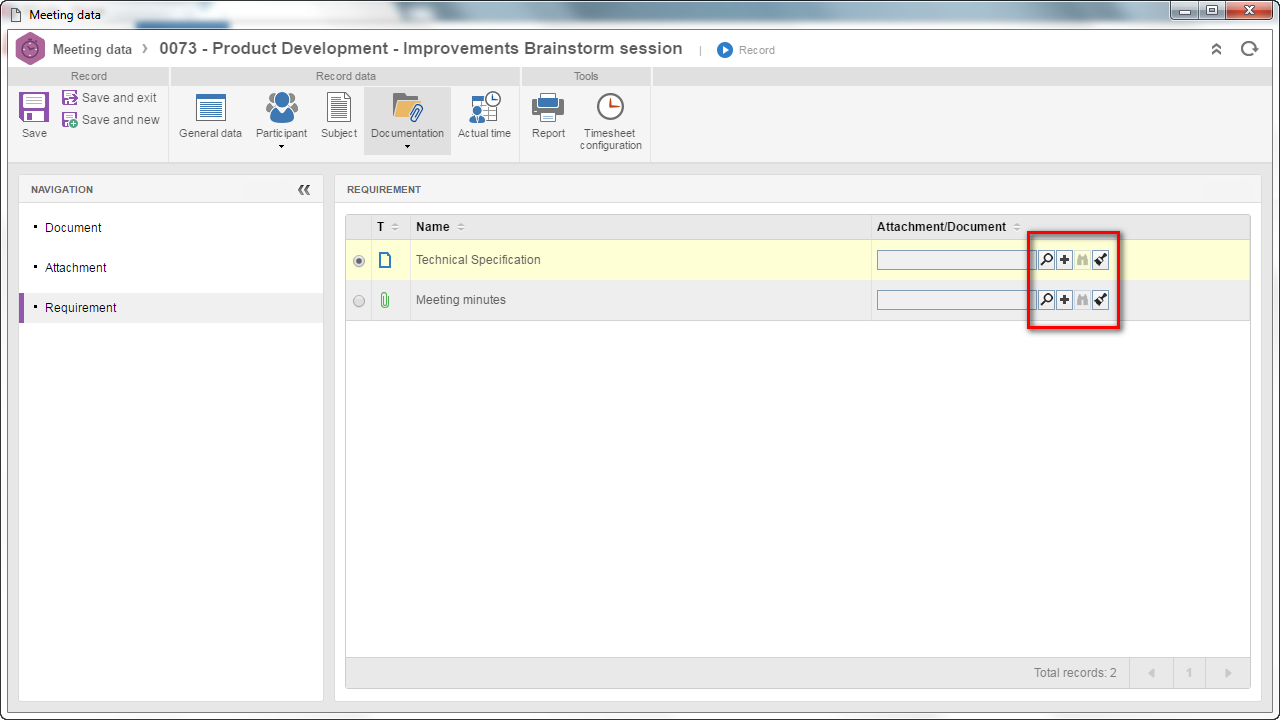Choose Save and new
The image size is (1280, 720).
[x=110, y=120]
